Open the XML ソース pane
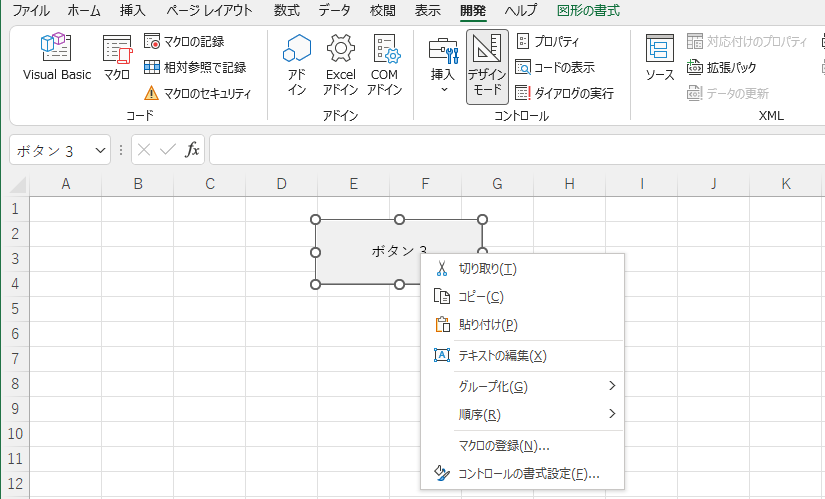The image size is (825, 499). (x=660, y=58)
